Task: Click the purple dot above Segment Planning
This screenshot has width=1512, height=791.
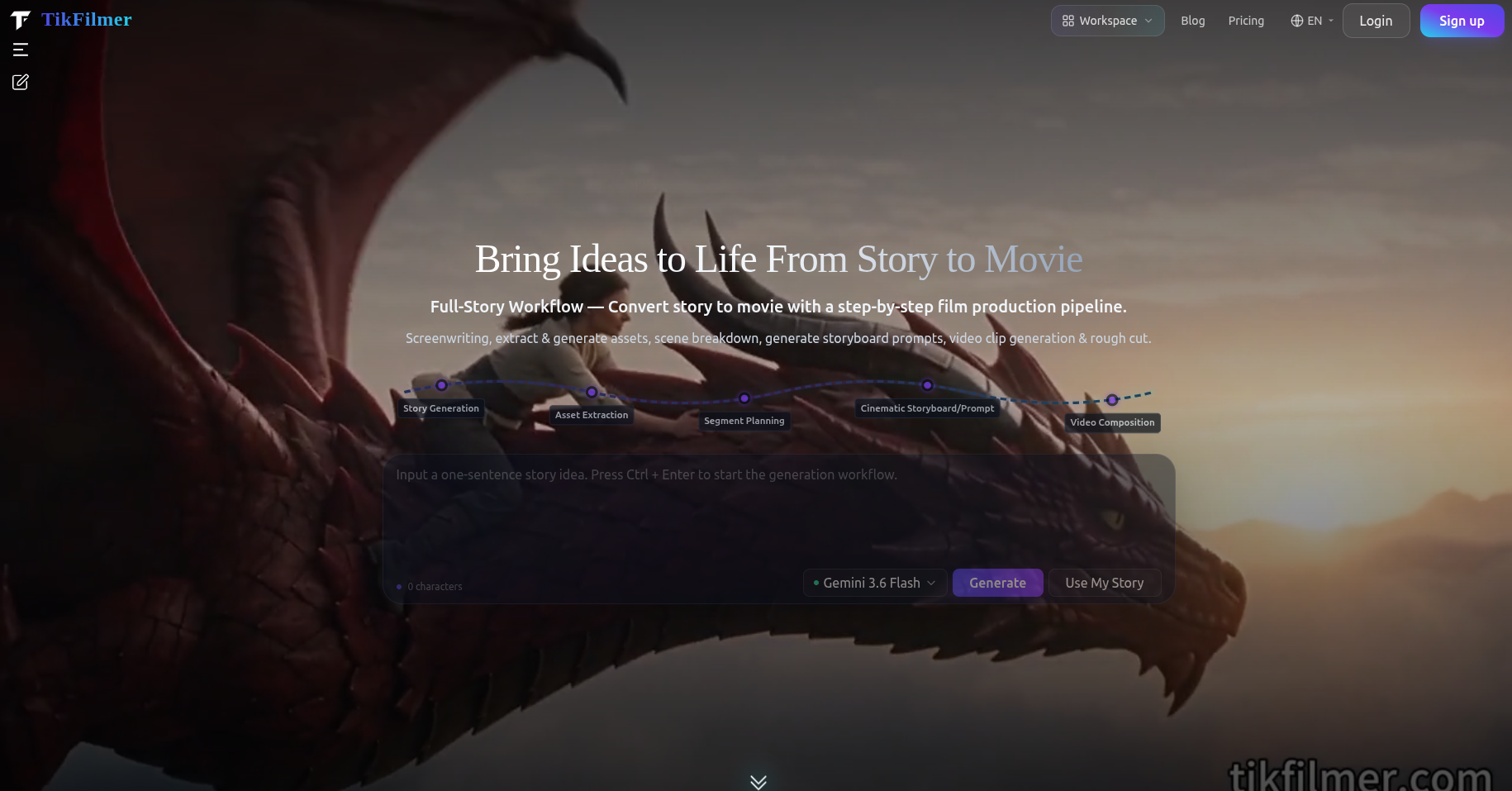Action: pyautogui.click(x=744, y=398)
